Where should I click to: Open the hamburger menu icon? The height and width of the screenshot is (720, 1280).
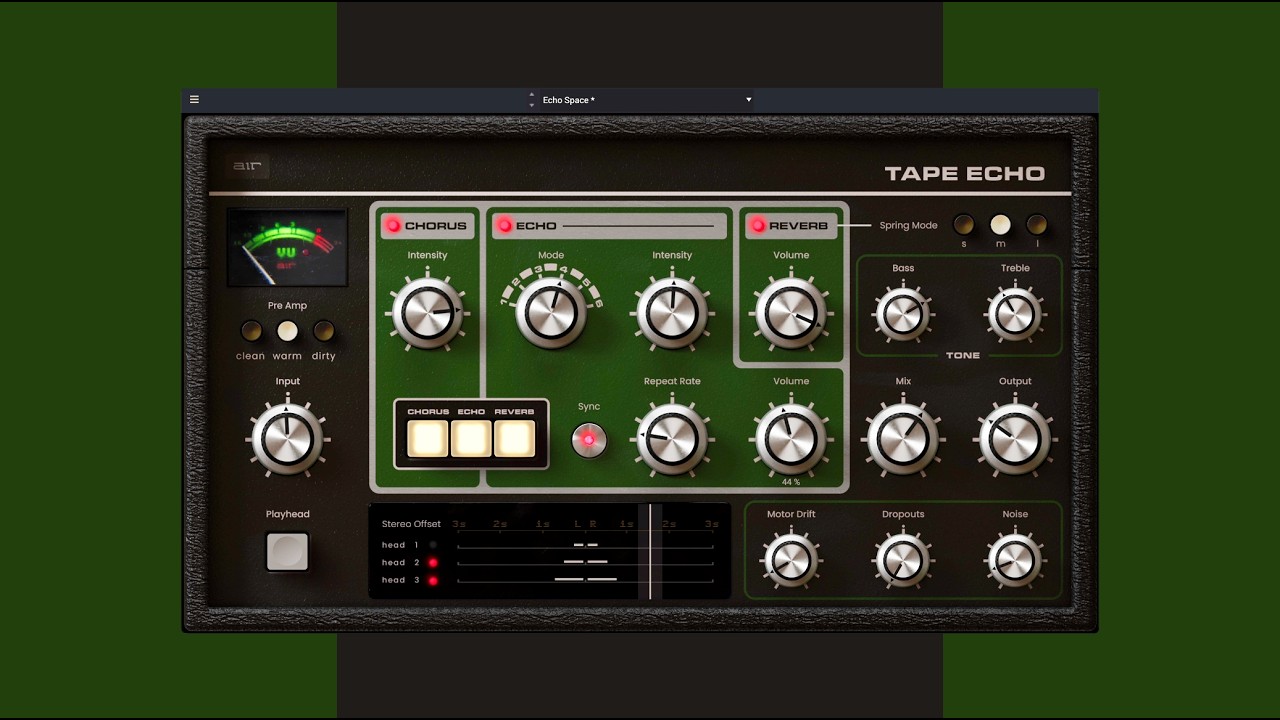coord(194,100)
